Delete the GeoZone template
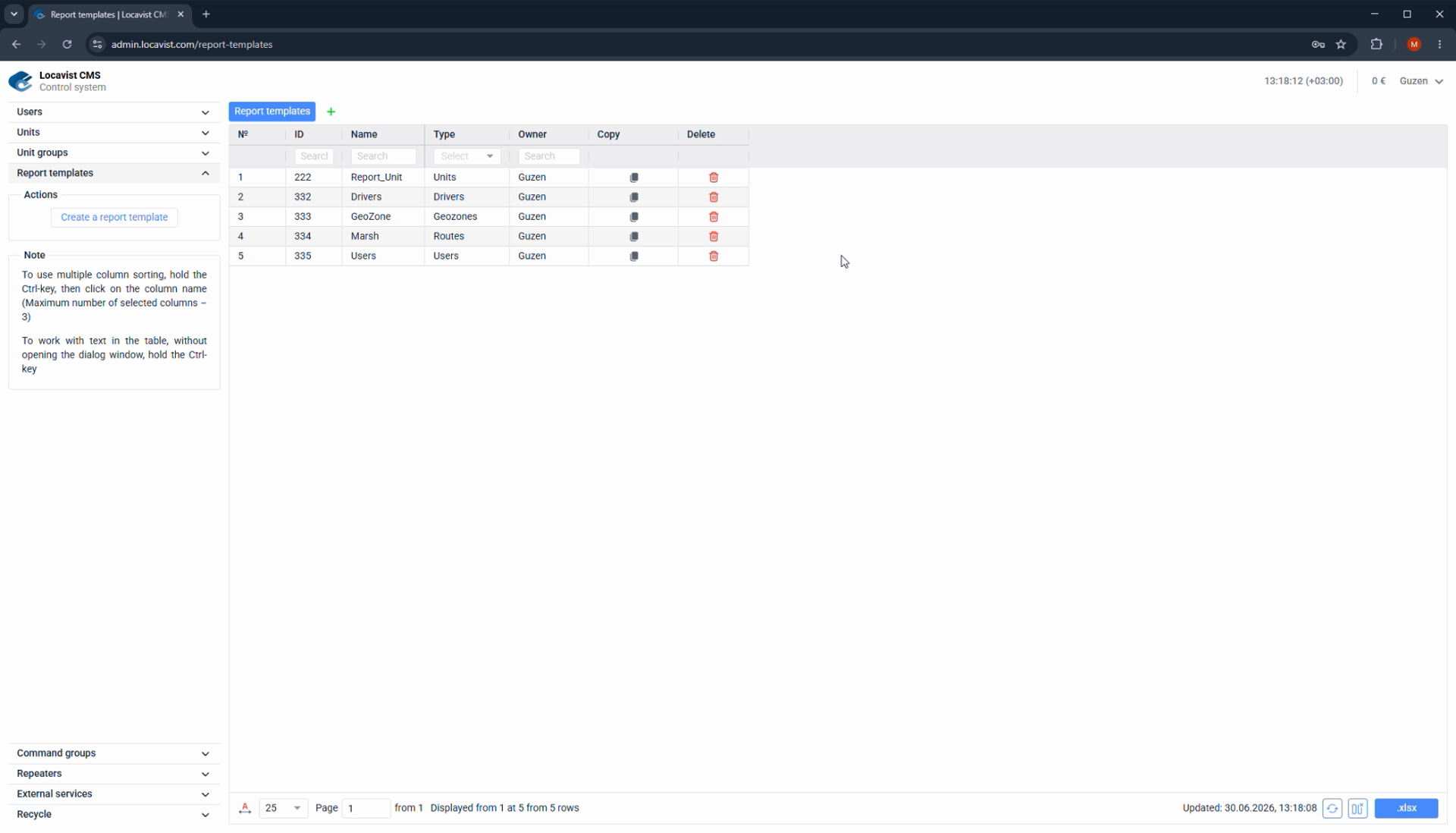This screenshot has width=1456, height=833. click(x=714, y=217)
